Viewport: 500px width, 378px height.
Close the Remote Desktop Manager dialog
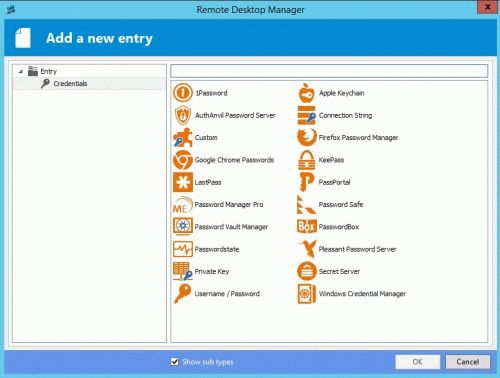488,7
